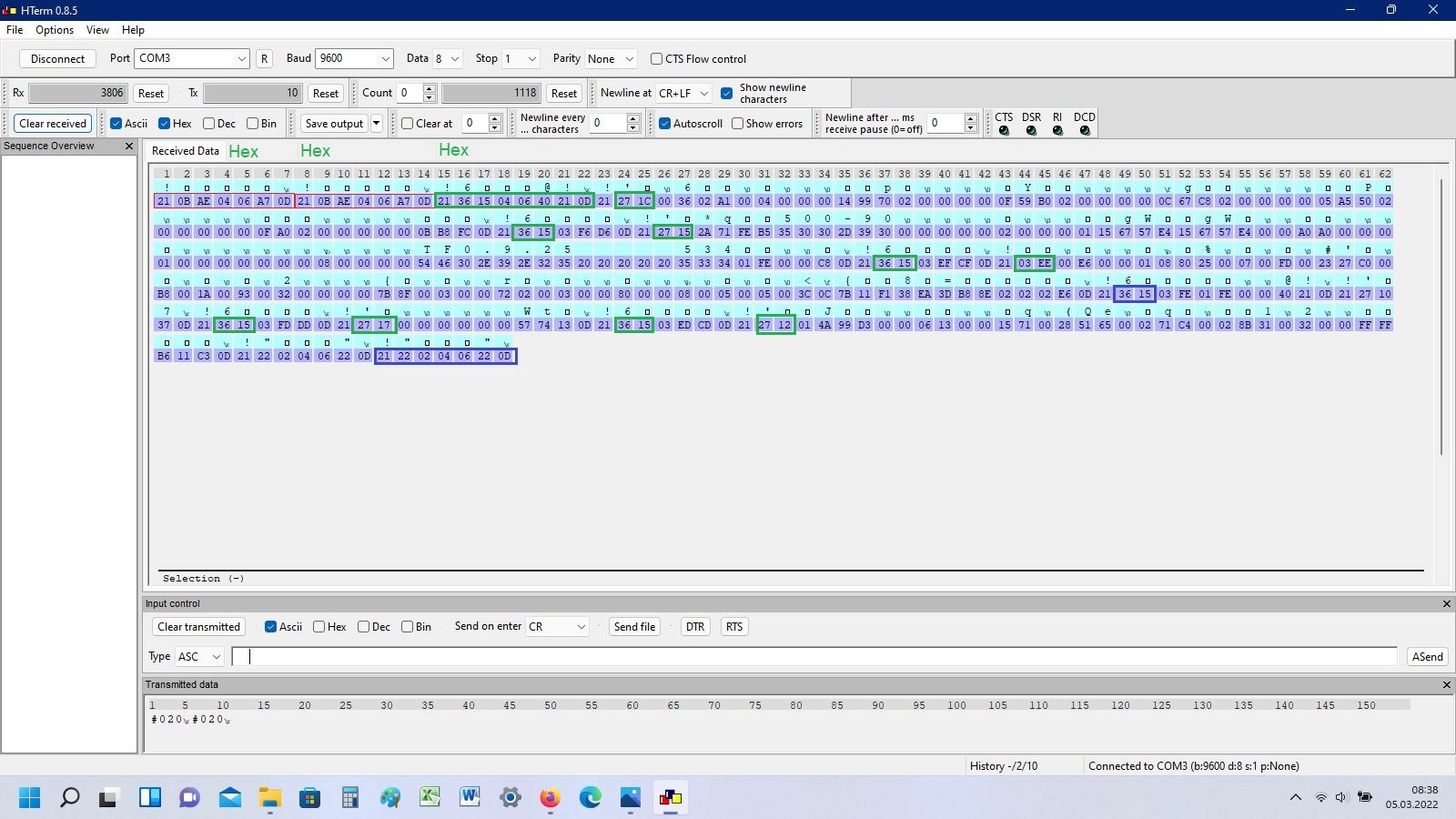Open Send on enter CR dropdown

click(557, 627)
